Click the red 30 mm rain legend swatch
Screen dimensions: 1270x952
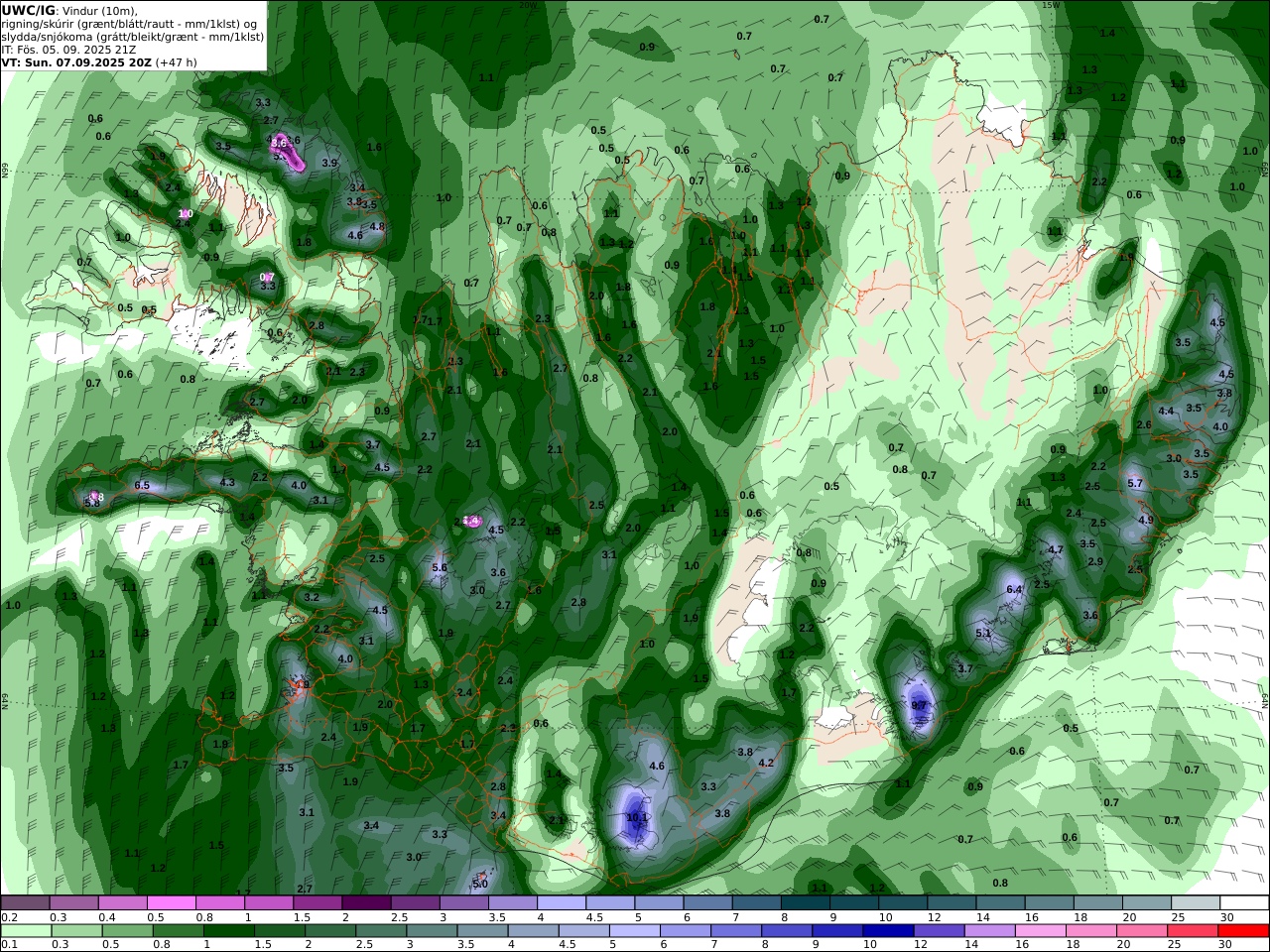[x=1243, y=931]
